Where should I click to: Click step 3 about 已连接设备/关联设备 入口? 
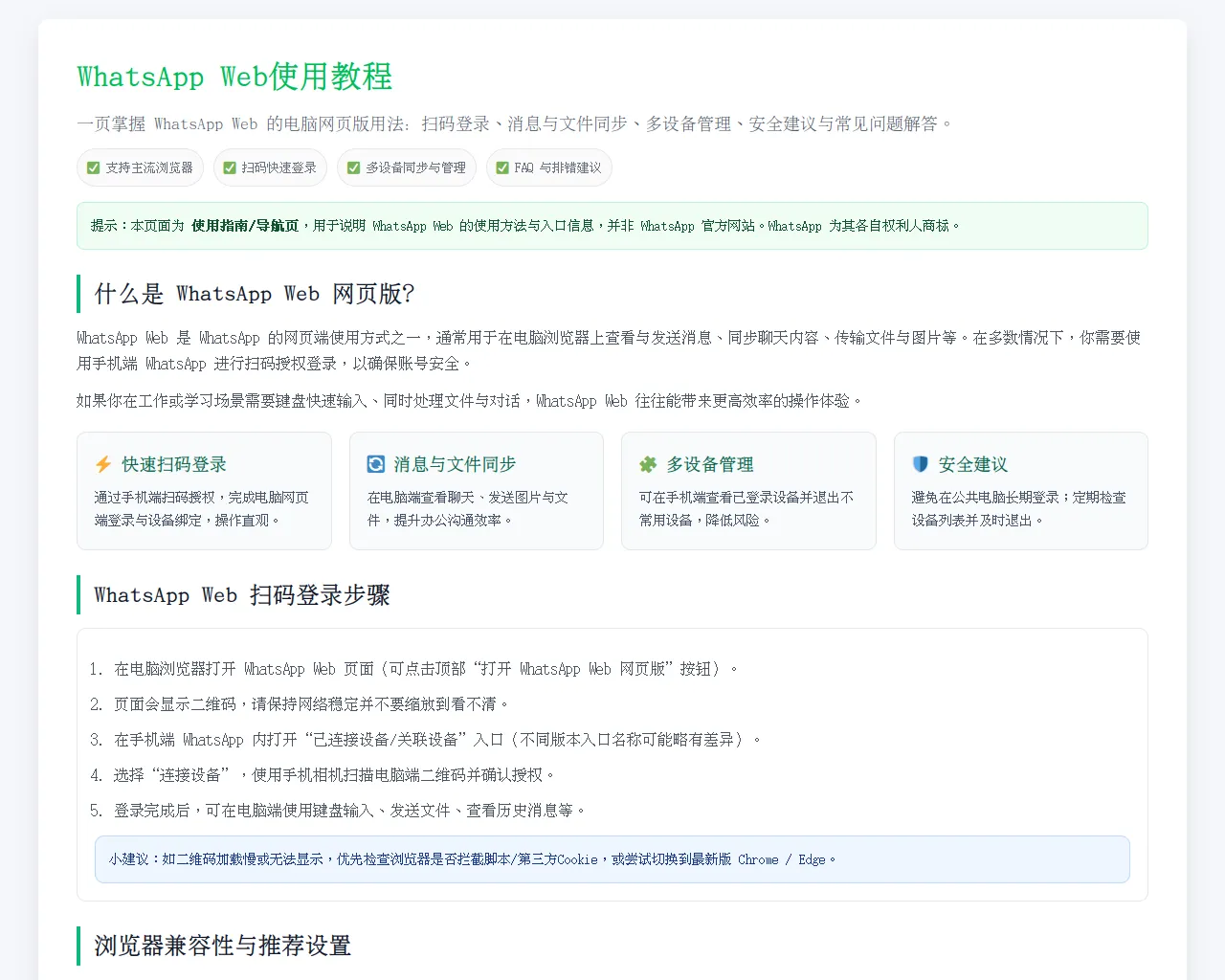(x=437, y=740)
